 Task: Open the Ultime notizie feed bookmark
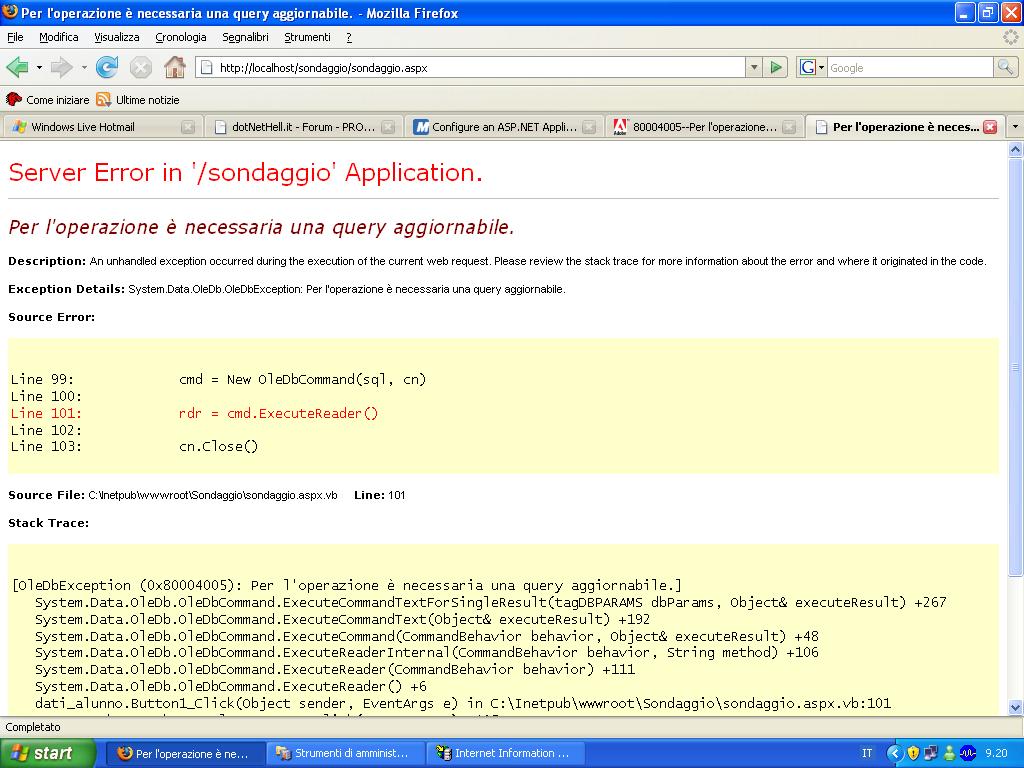pos(138,100)
